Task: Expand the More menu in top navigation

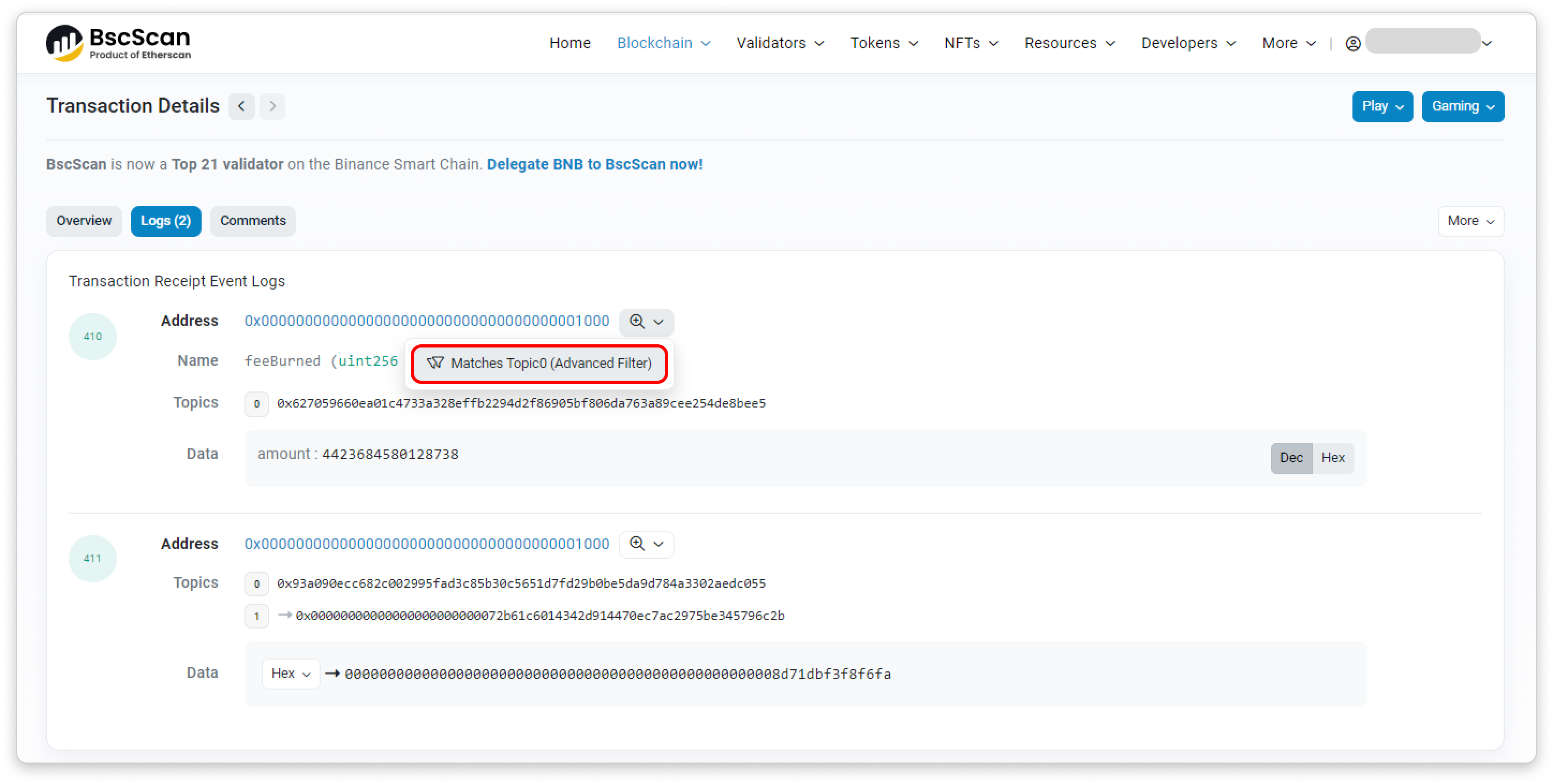Action: point(1288,43)
